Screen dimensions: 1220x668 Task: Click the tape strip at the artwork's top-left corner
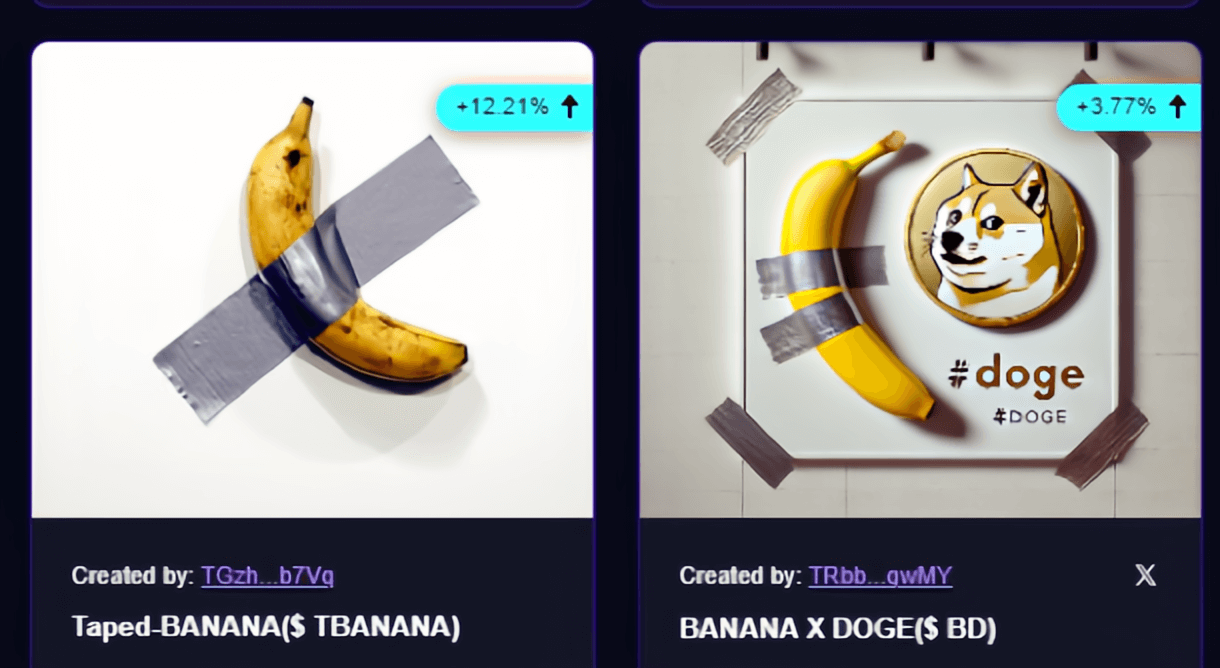pos(754,117)
